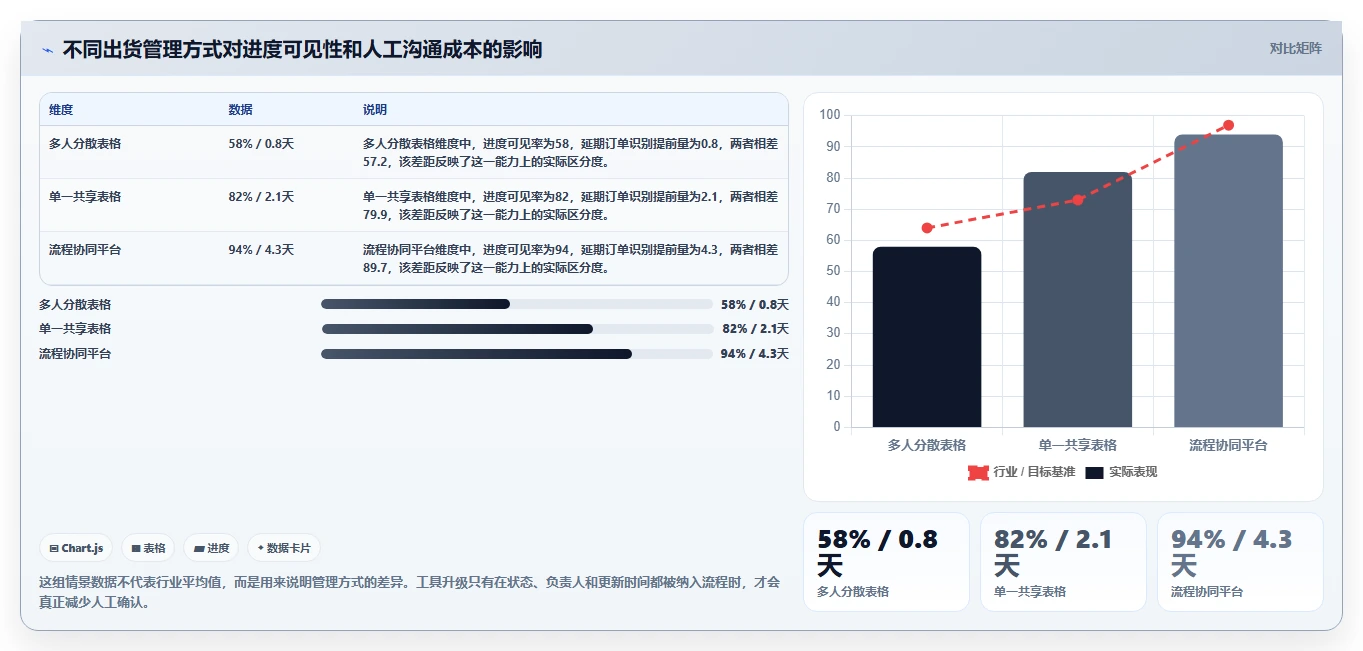1363x651 pixels.
Task: Click the red benchmark point above 流程协同平台
Action: point(1228,125)
